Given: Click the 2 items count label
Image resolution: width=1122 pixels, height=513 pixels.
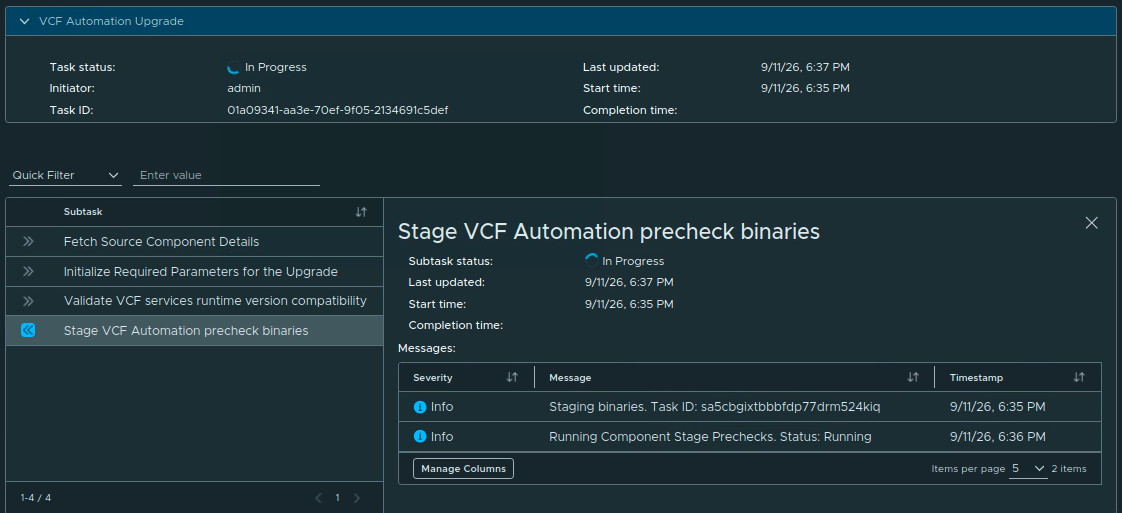Looking at the screenshot, I should [1069, 469].
